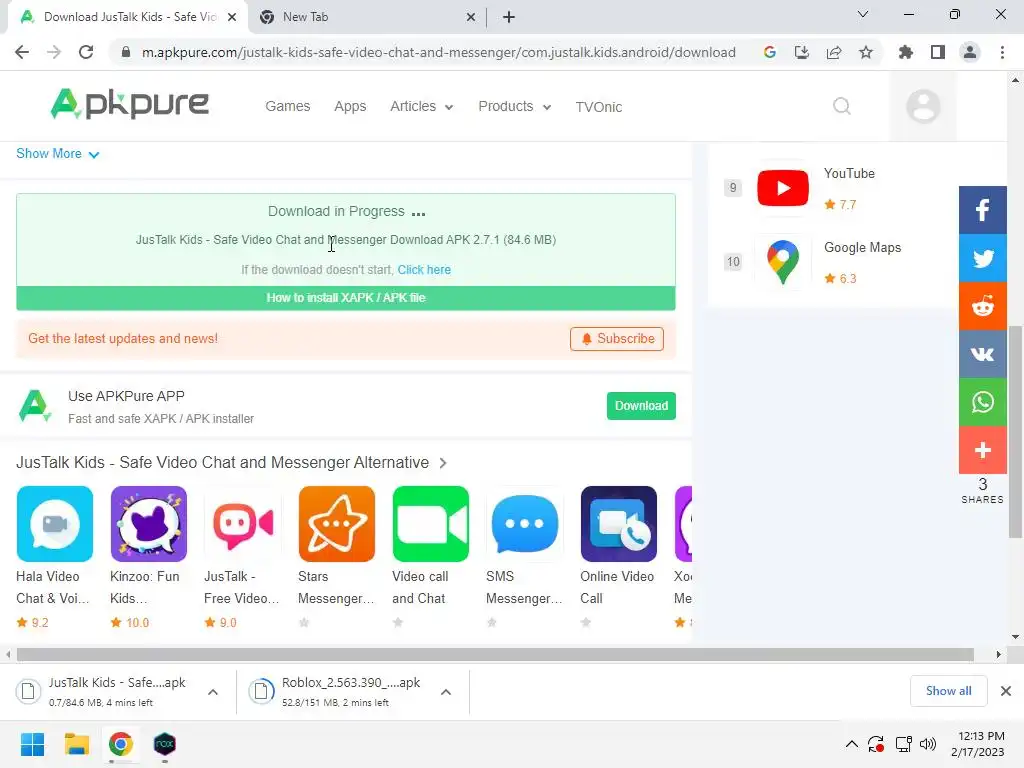Show hidden system tray icons
This screenshot has height=768, width=1024.
tap(852, 744)
